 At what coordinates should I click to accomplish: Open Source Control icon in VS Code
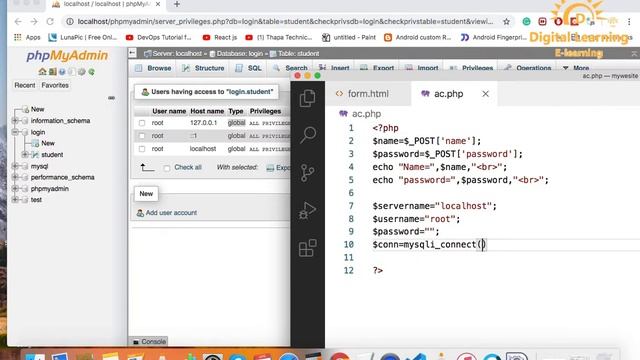click(x=307, y=173)
